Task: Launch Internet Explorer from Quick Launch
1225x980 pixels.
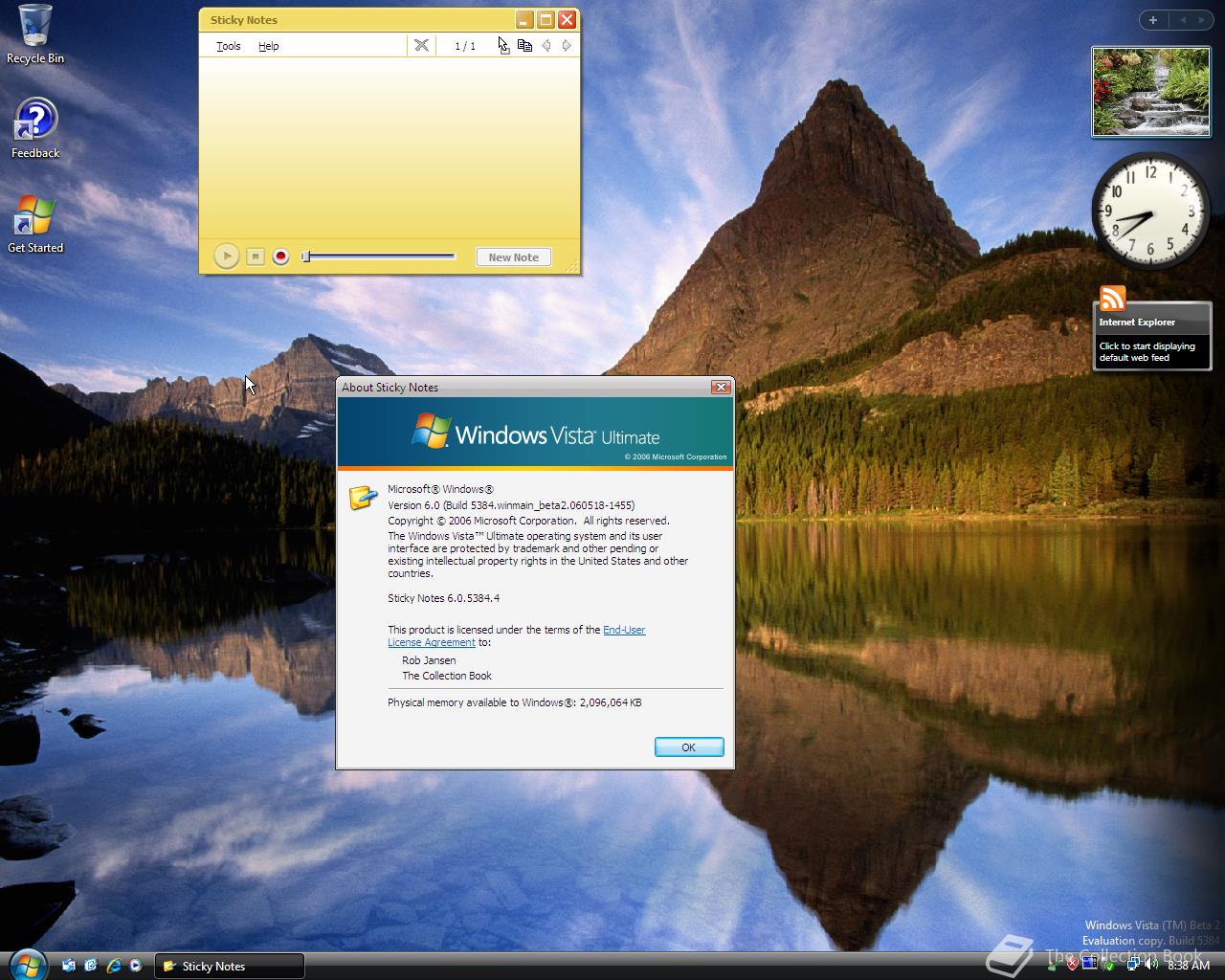Action: click(114, 966)
